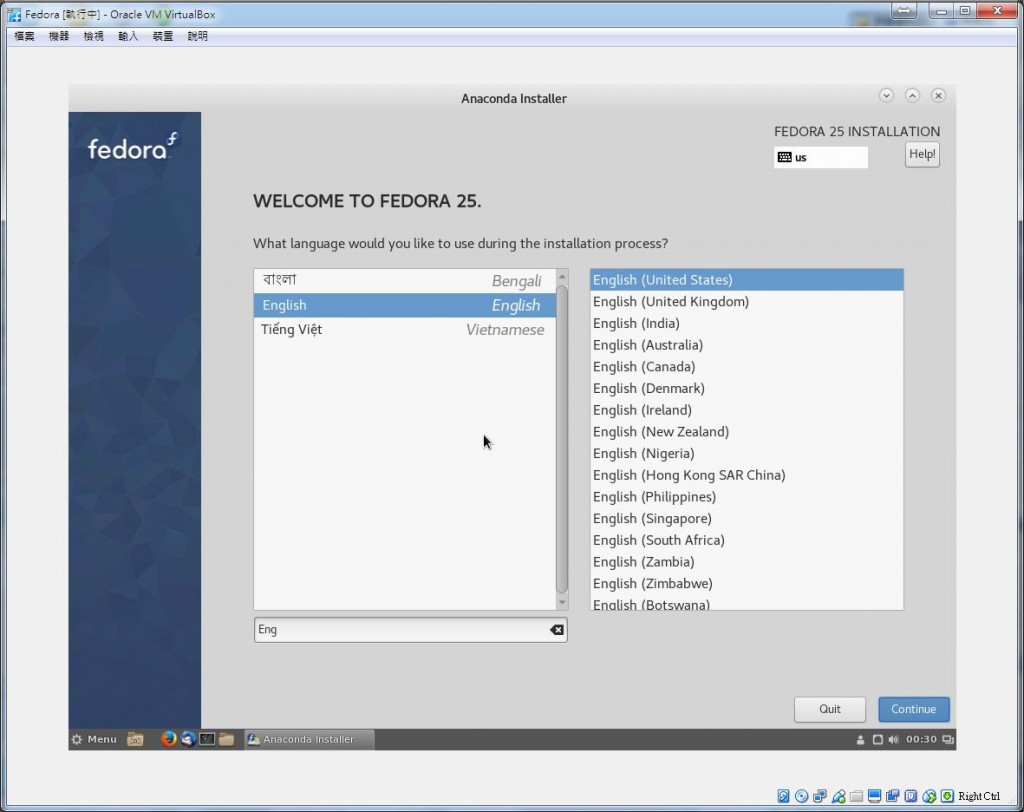1024x812 pixels.
Task: Click the language list scroll up arrow
Action: click(x=562, y=277)
